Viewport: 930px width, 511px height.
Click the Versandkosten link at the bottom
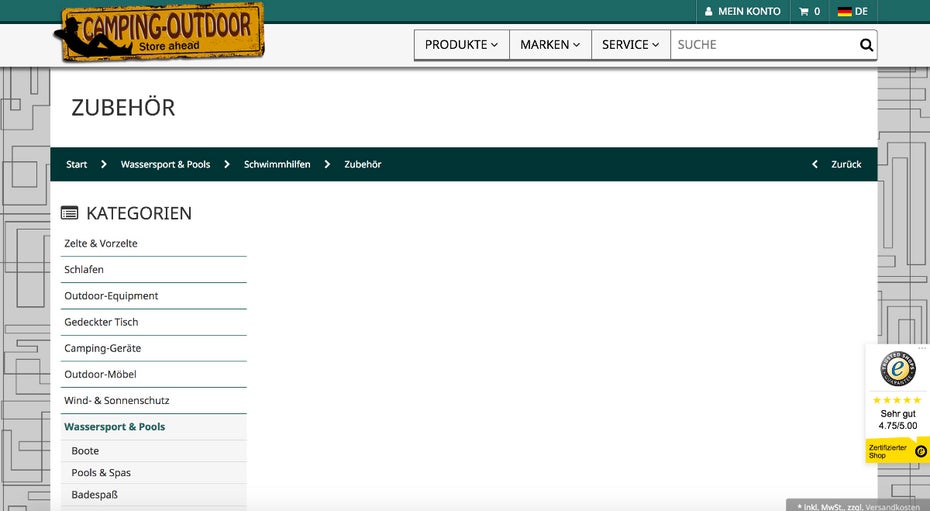point(892,507)
